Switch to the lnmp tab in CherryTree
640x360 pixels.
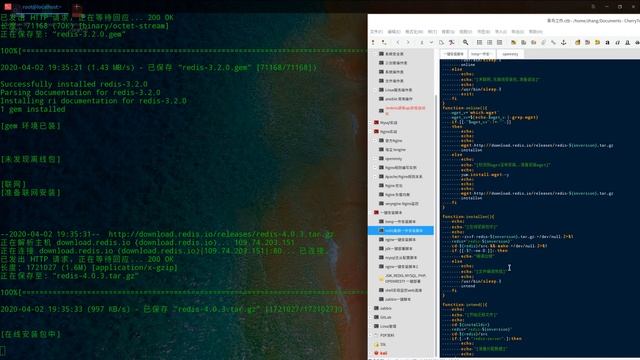pos(481,54)
